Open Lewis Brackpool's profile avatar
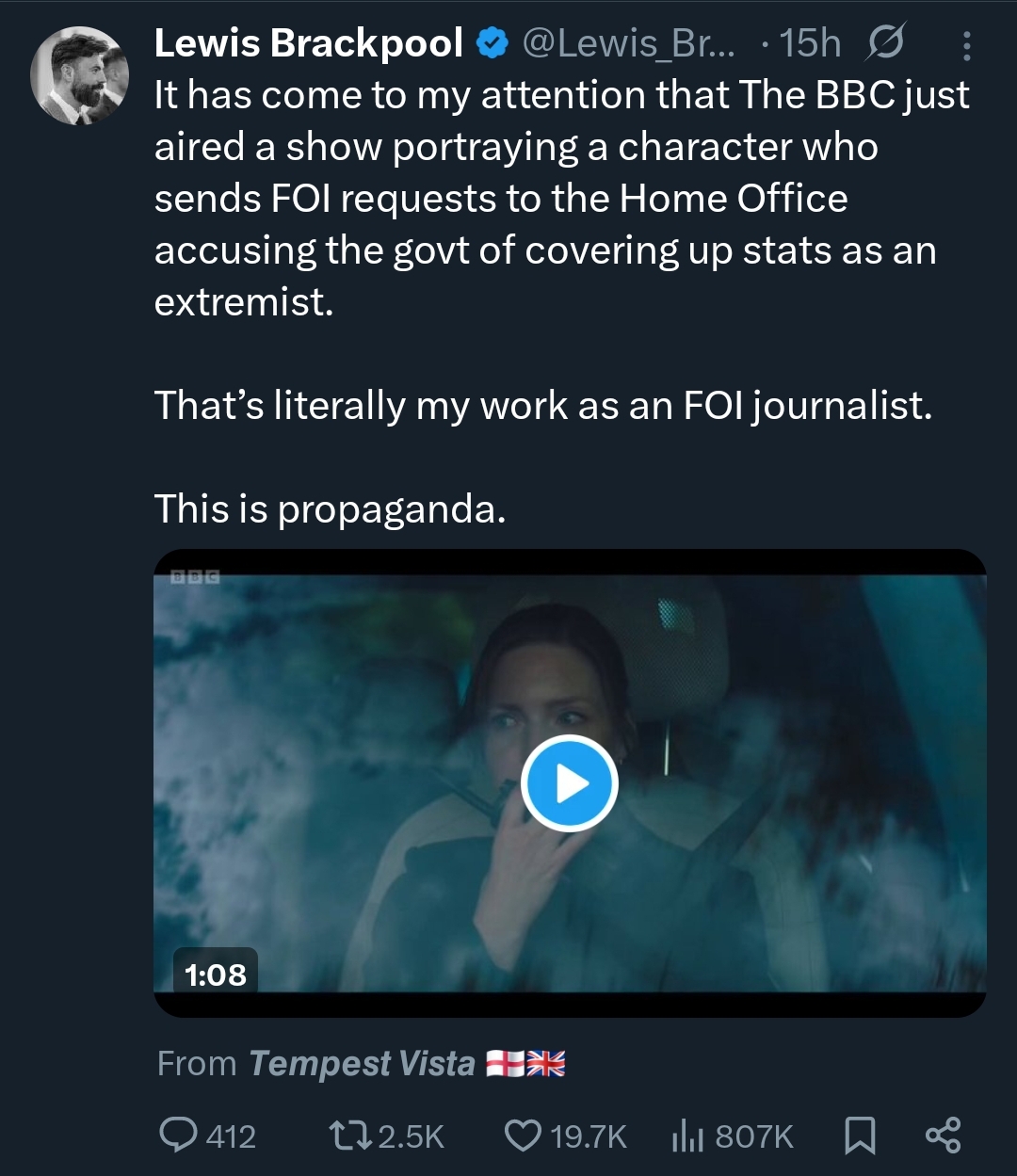 (79, 75)
